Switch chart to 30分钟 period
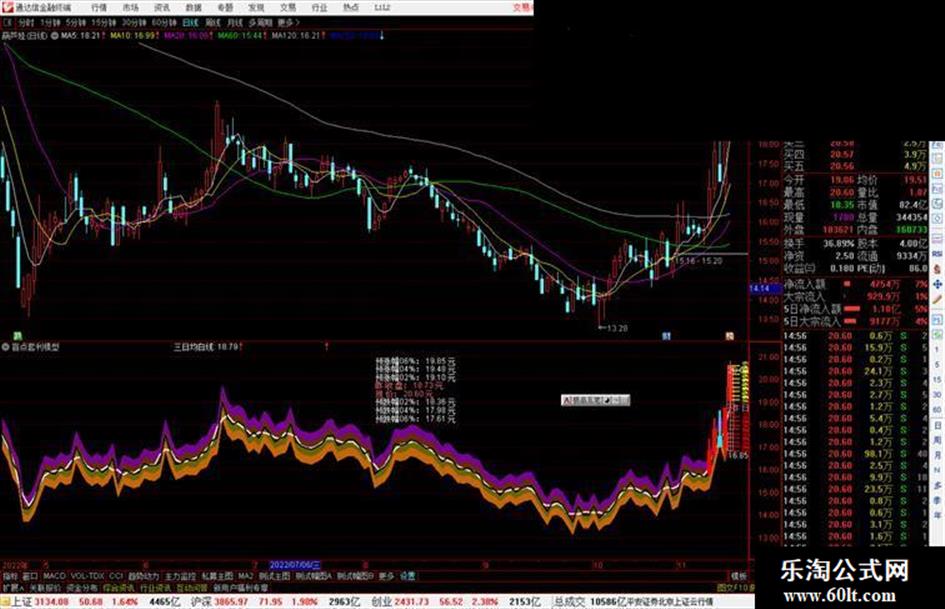The height and width of the screenshot is (609, 945). 134,22
